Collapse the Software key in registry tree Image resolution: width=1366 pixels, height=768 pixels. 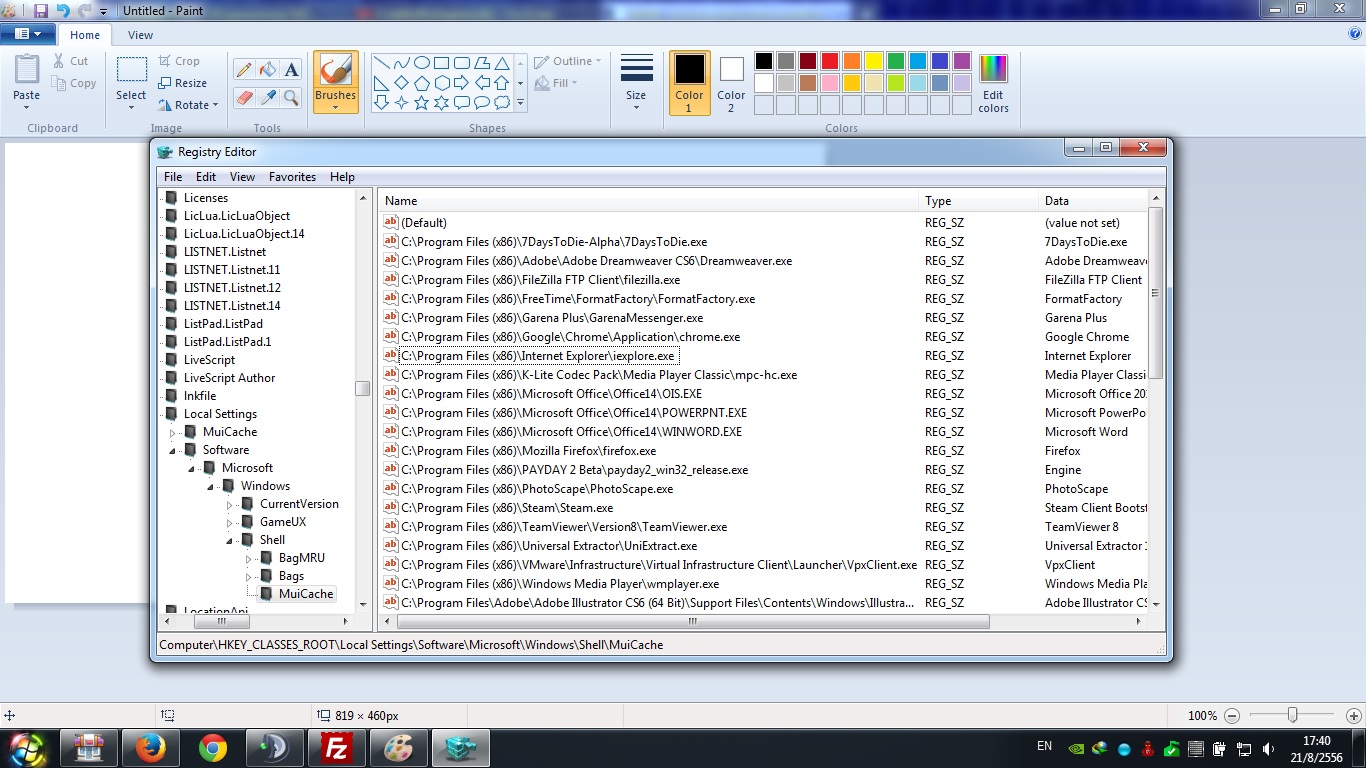(x=173, y=450)
